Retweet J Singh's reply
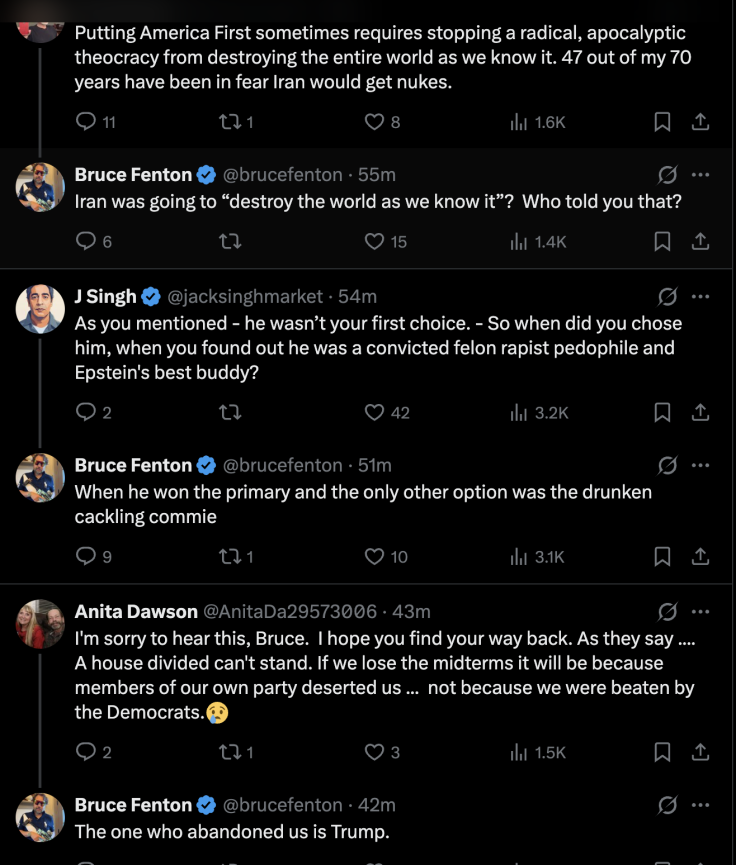 230,411
